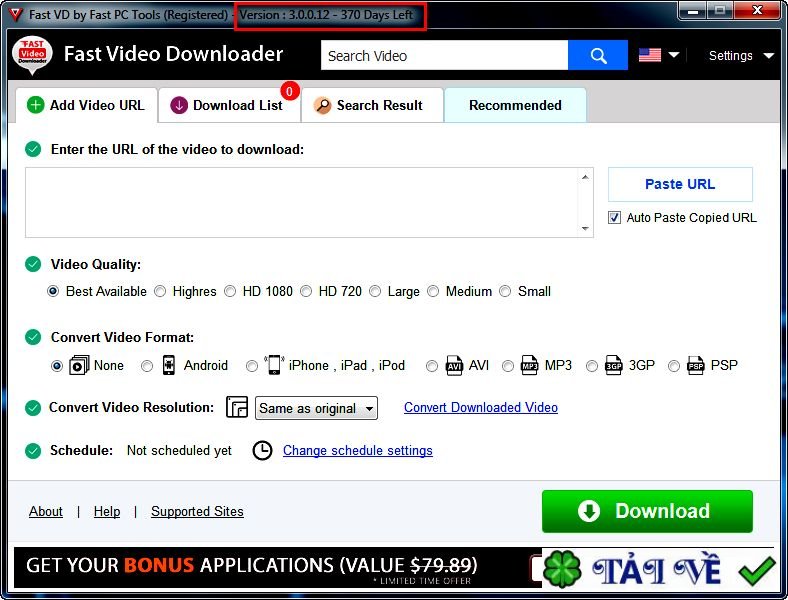This screenshot has height=600, width=788.
Task: Click the None format film icon
Action: pyautogui.click(x=79, y=365)
